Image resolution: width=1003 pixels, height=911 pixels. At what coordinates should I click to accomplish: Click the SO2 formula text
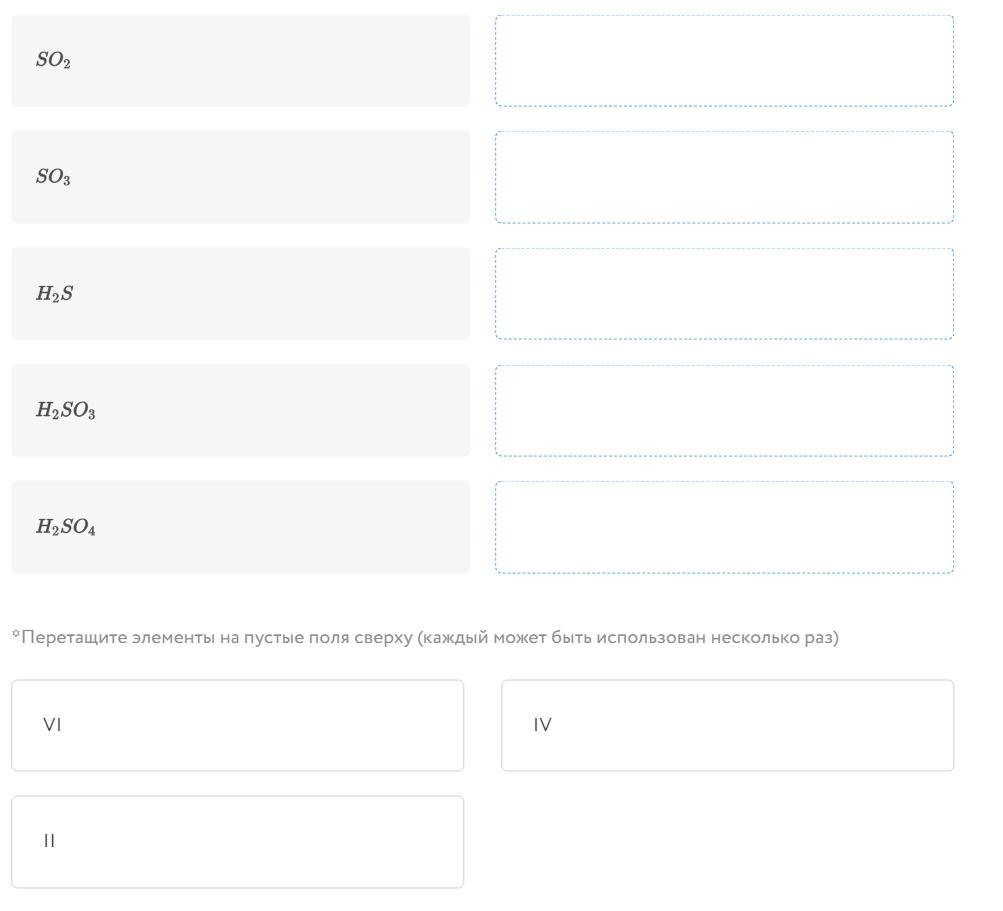click(53, 60)
